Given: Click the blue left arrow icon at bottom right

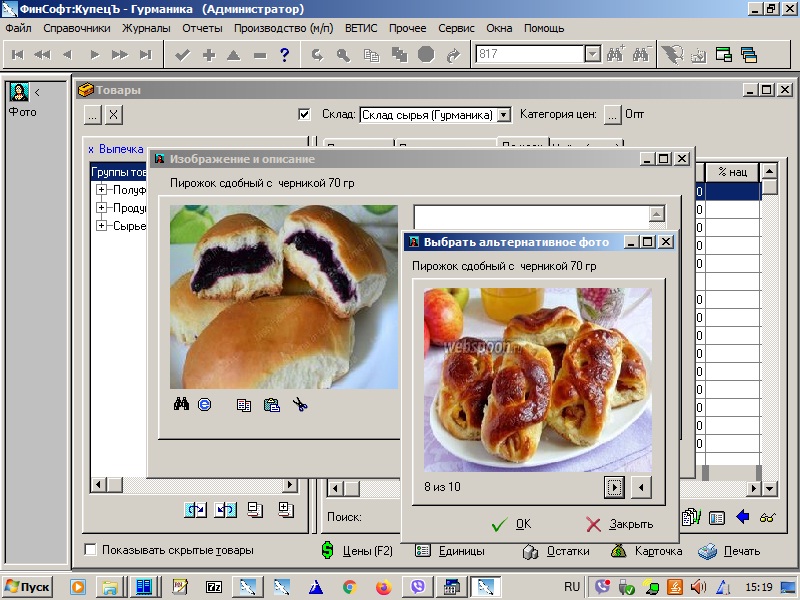Looking at the screenshot, I should point(742,517).
